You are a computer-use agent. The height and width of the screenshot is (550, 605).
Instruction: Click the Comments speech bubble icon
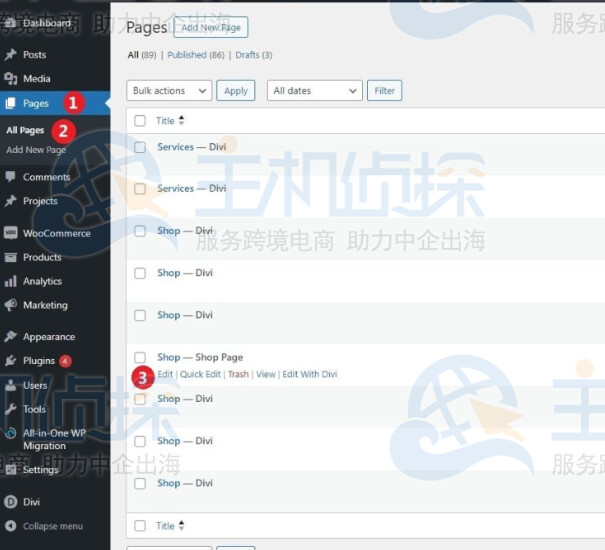[x=10, y=177]
